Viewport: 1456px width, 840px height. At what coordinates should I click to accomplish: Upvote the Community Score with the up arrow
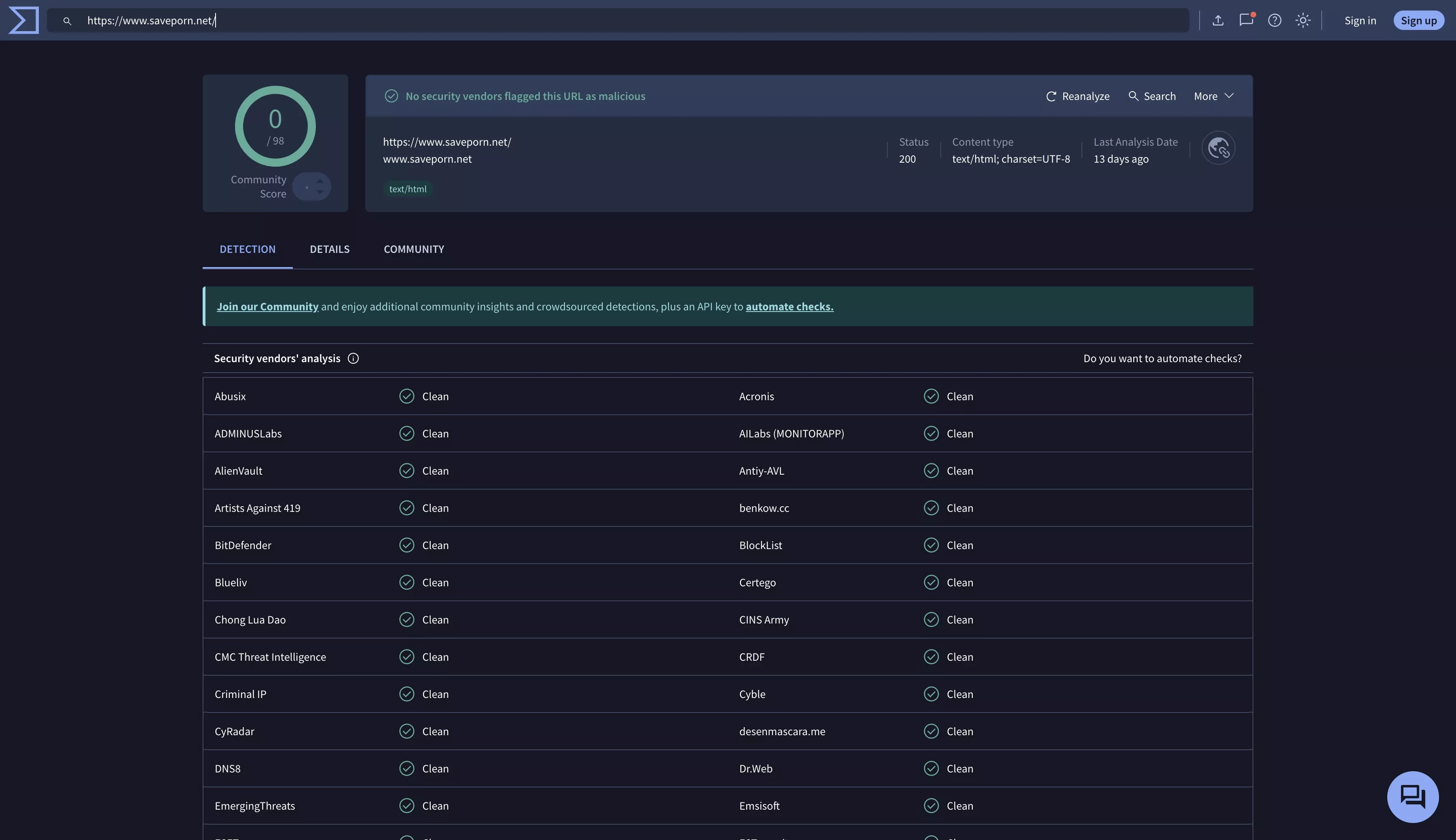319,180
